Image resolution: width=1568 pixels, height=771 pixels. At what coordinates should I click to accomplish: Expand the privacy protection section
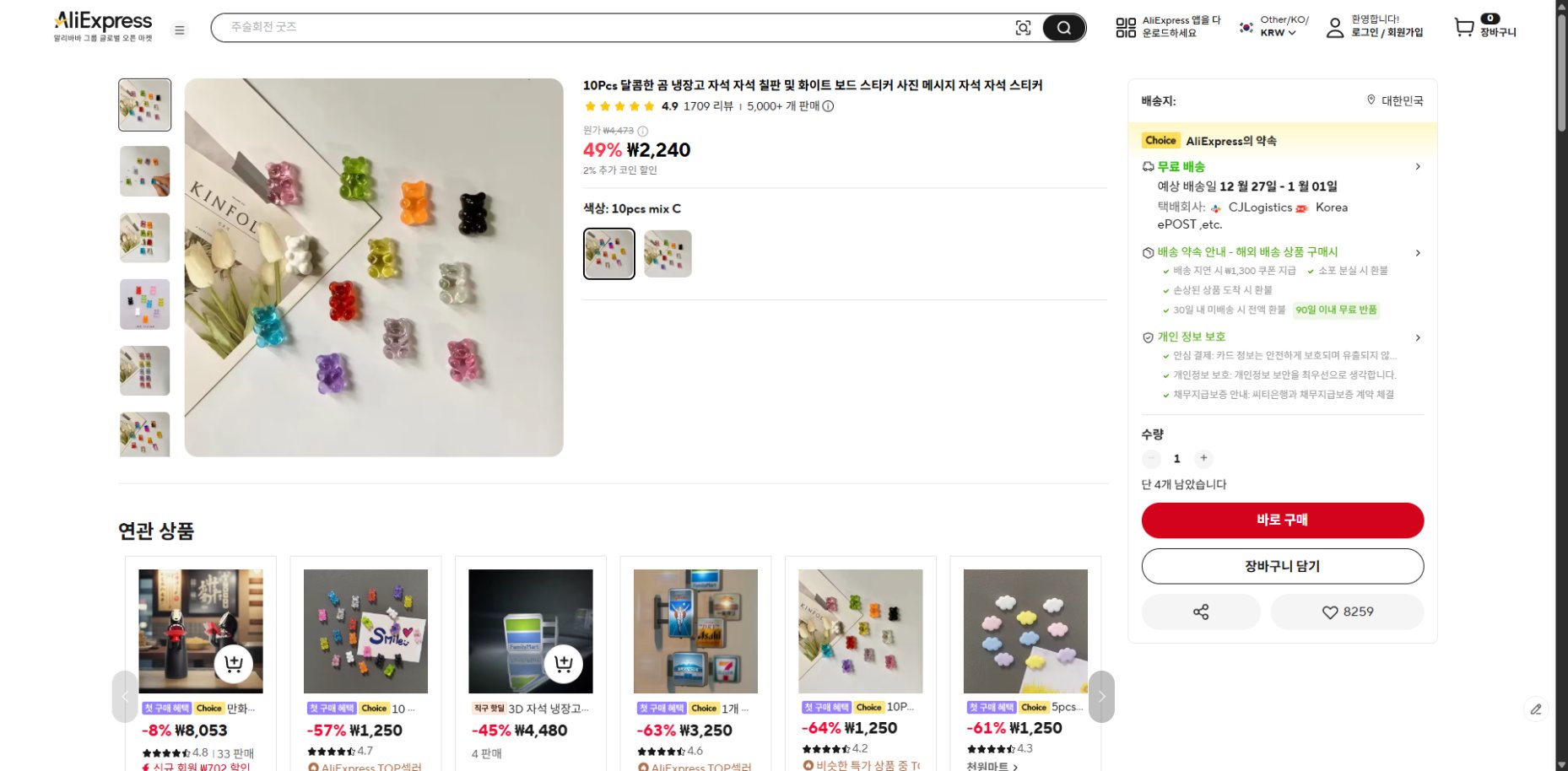[x=1418, y=337]
